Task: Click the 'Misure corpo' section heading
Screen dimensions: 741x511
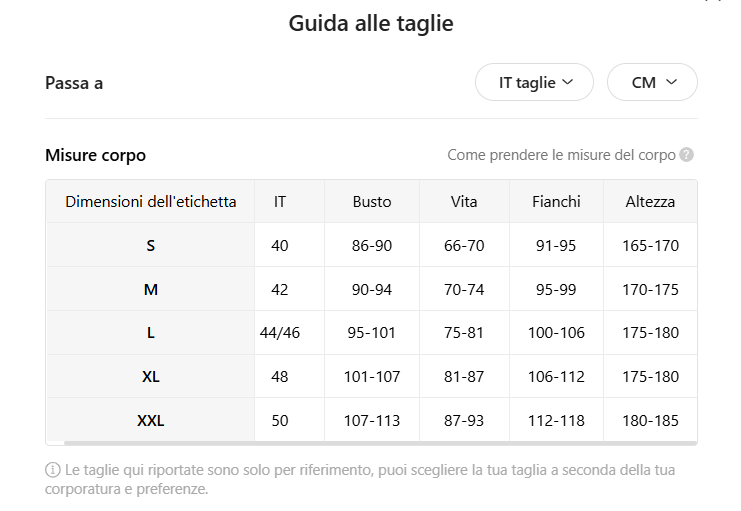Action: [96, 155]
